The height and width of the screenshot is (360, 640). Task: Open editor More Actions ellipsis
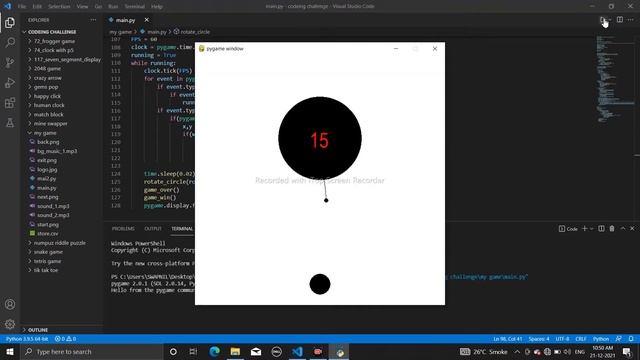click(x=631, y=20)
